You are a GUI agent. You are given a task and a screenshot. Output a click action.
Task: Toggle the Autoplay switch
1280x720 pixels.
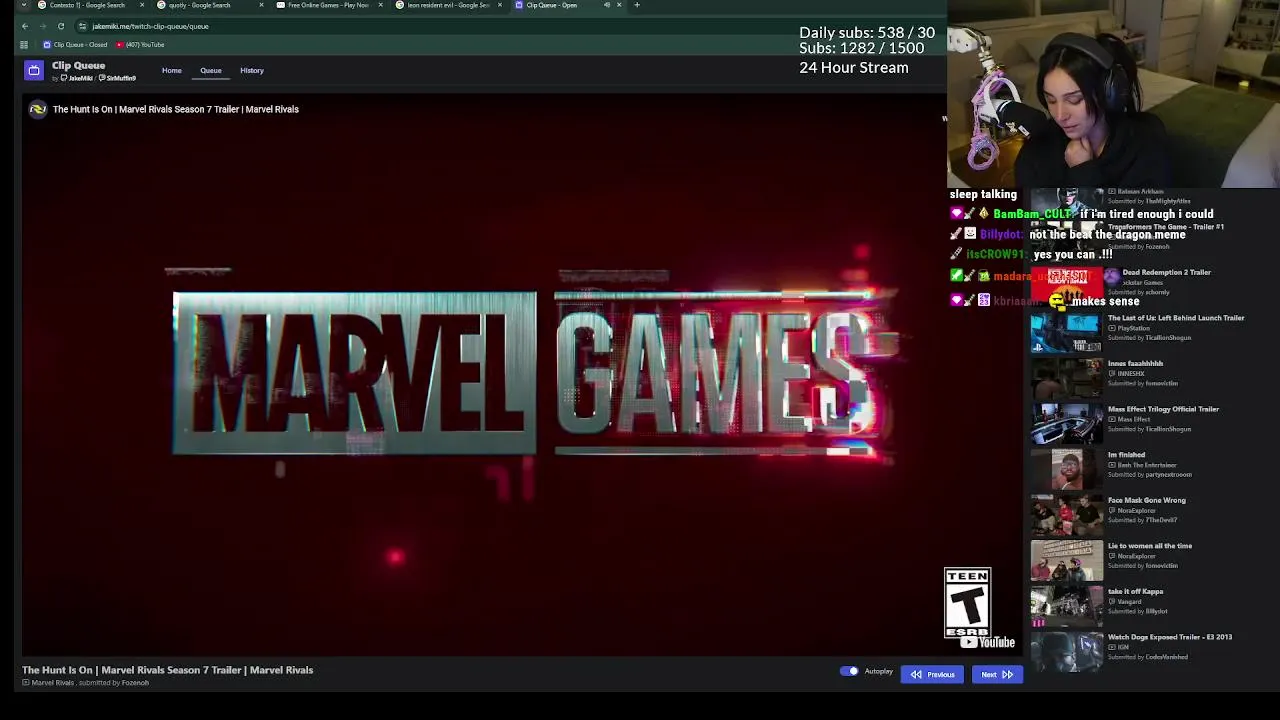click(849, 671)
